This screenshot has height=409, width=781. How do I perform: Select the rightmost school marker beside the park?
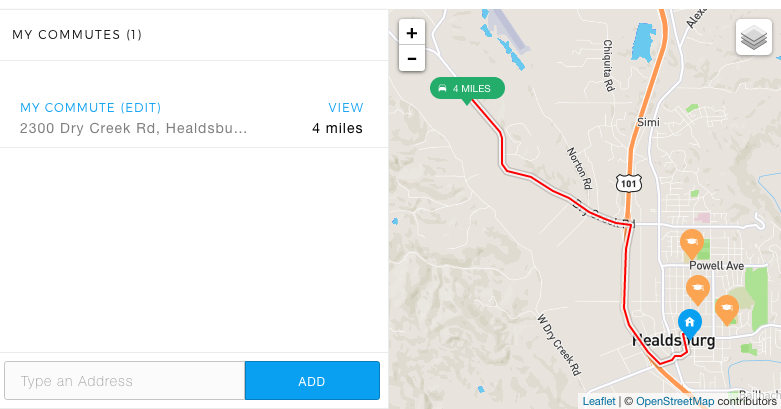(x=727, y=309)
